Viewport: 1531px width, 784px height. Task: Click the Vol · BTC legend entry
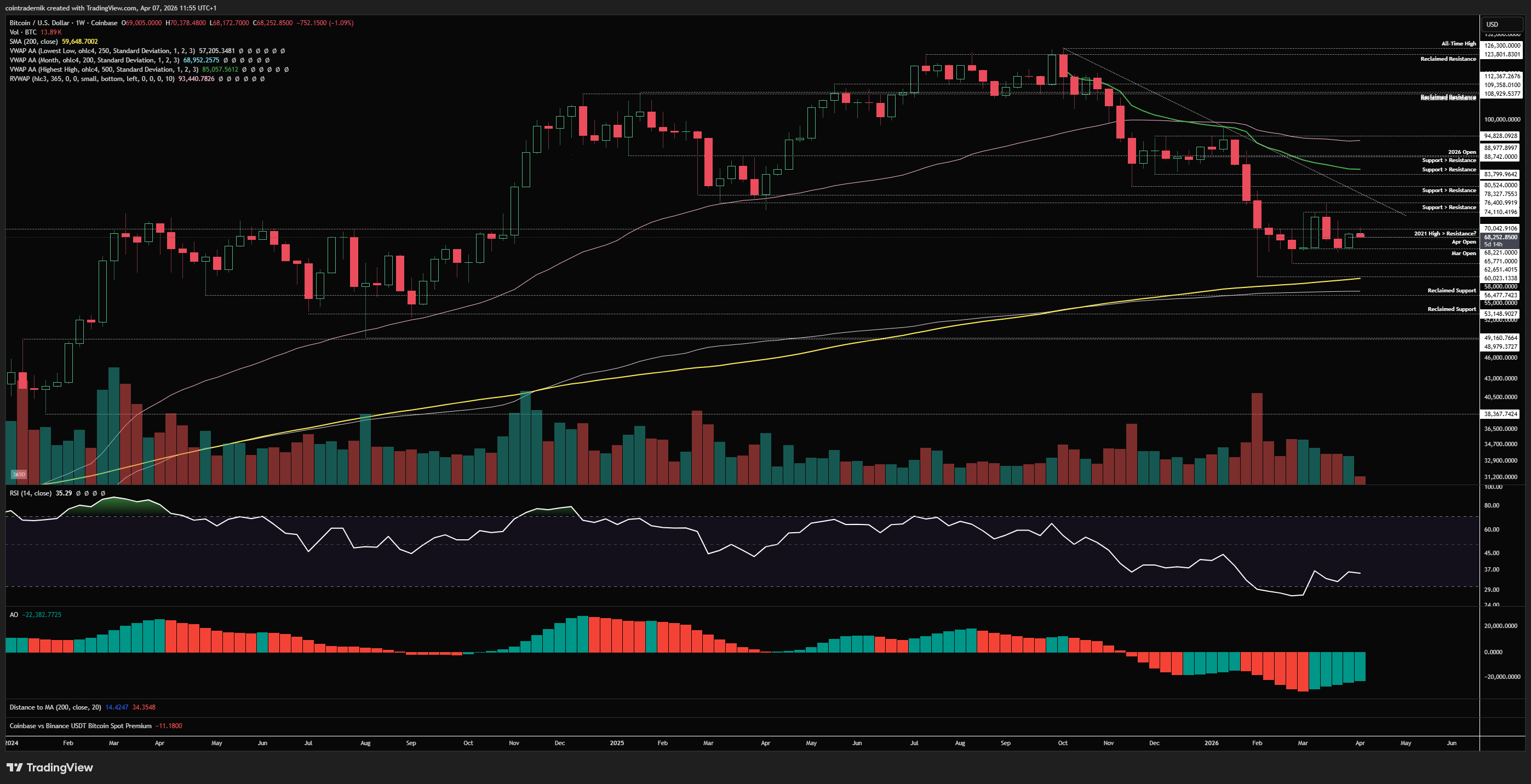[x=22, y=32]
